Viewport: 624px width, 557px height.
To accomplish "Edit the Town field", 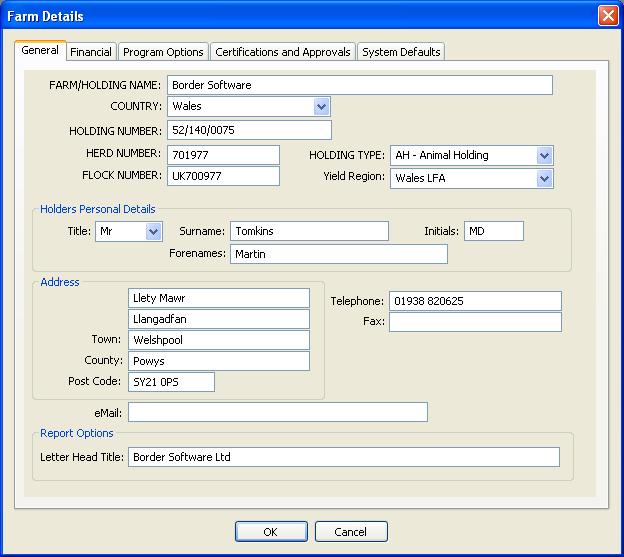I will coord(219,340).
